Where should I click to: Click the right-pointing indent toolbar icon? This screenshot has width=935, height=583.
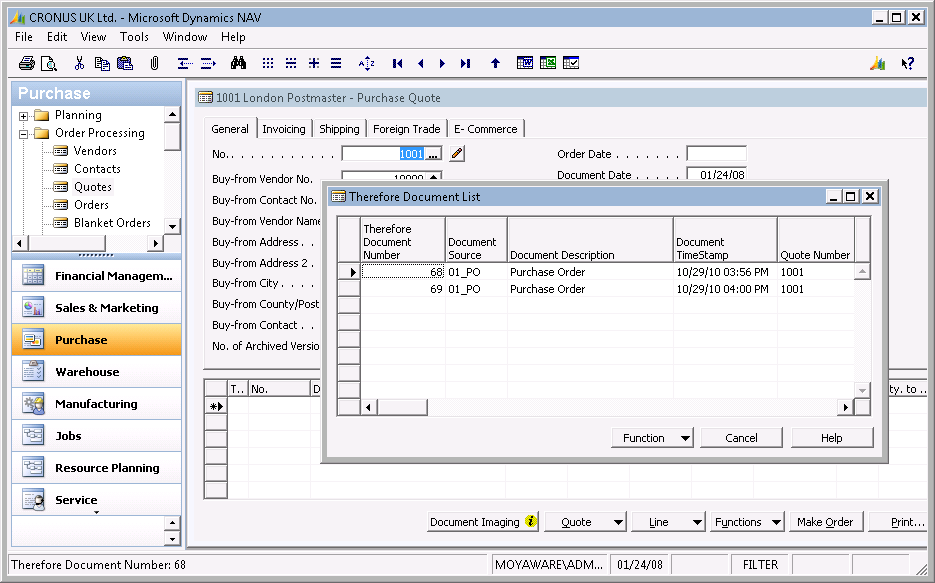coord(208,63)
